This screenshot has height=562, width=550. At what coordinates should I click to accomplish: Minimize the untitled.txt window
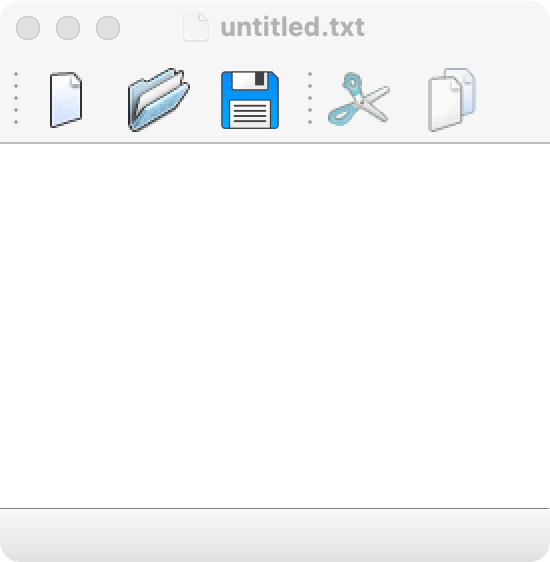pos(68,28)
